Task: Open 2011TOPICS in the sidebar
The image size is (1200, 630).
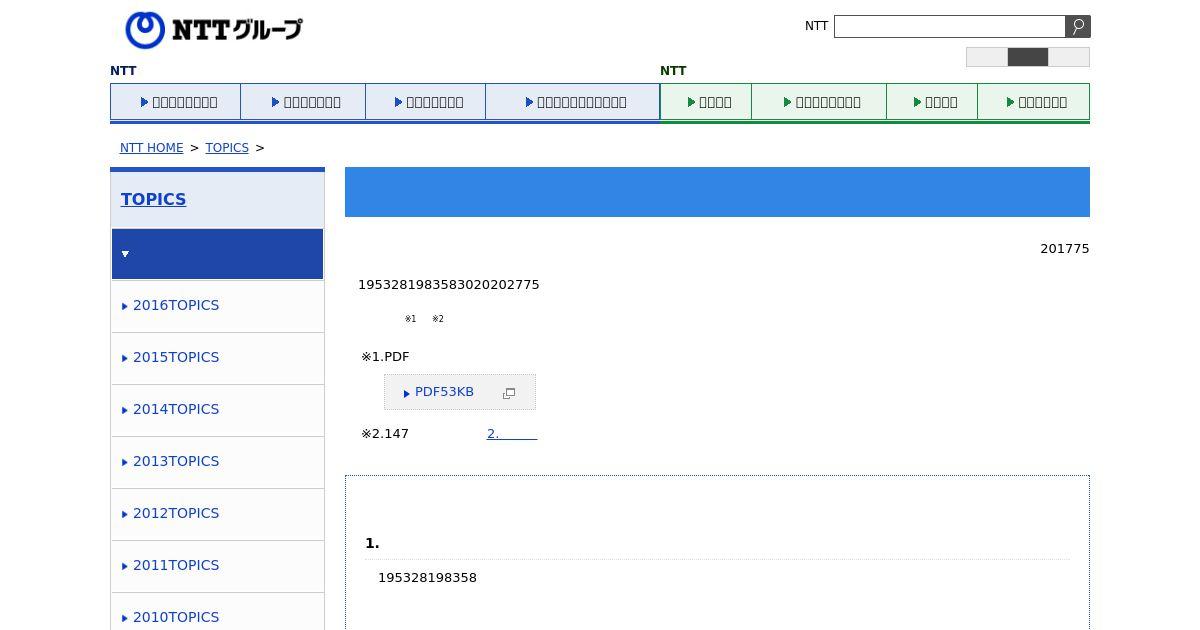Action: (x=176, y=565)
